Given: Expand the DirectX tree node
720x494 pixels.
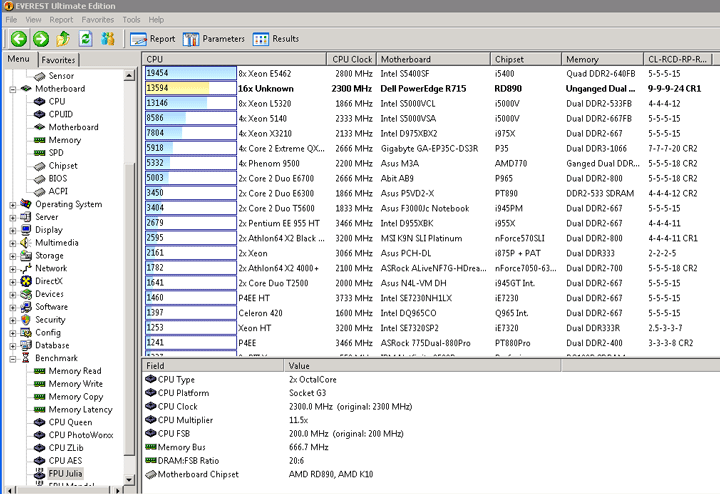Looking at the screenshot, I should point(13,282).
